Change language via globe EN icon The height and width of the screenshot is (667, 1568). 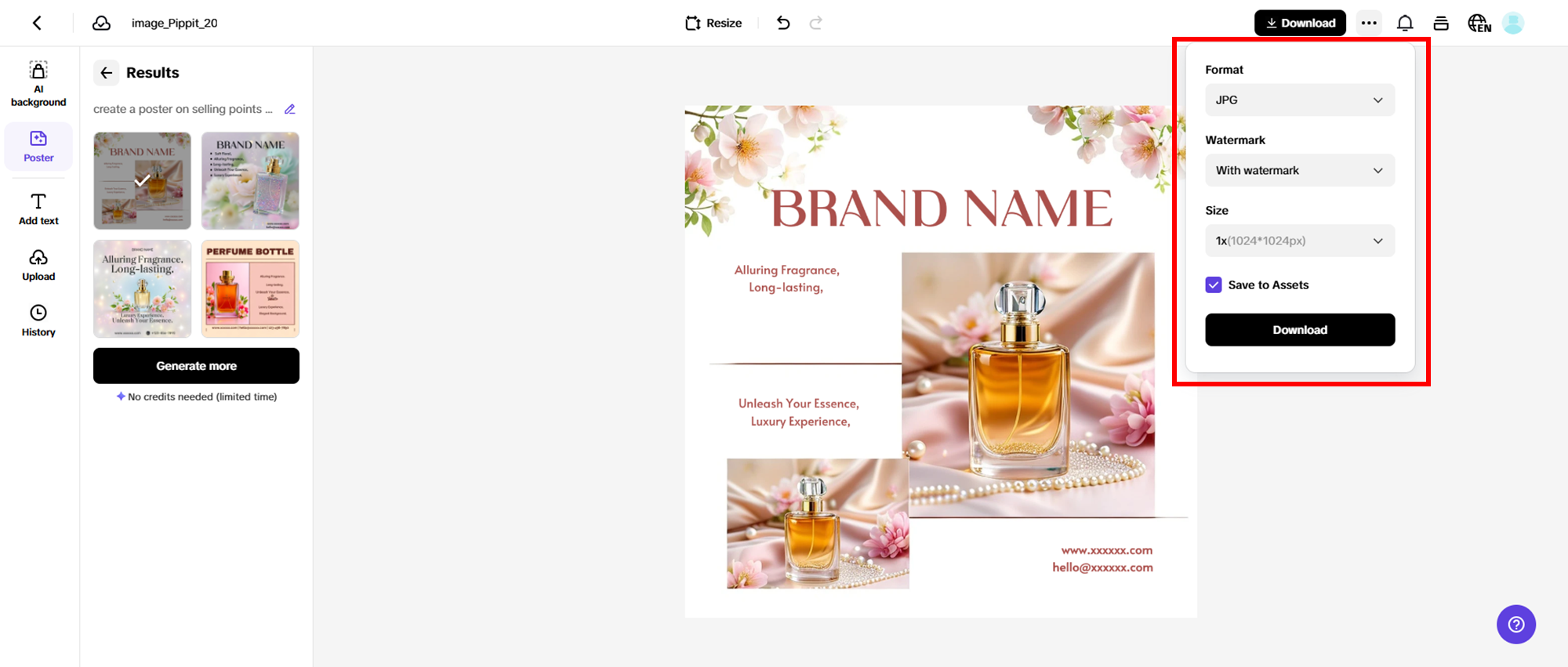pos(1479,23)
